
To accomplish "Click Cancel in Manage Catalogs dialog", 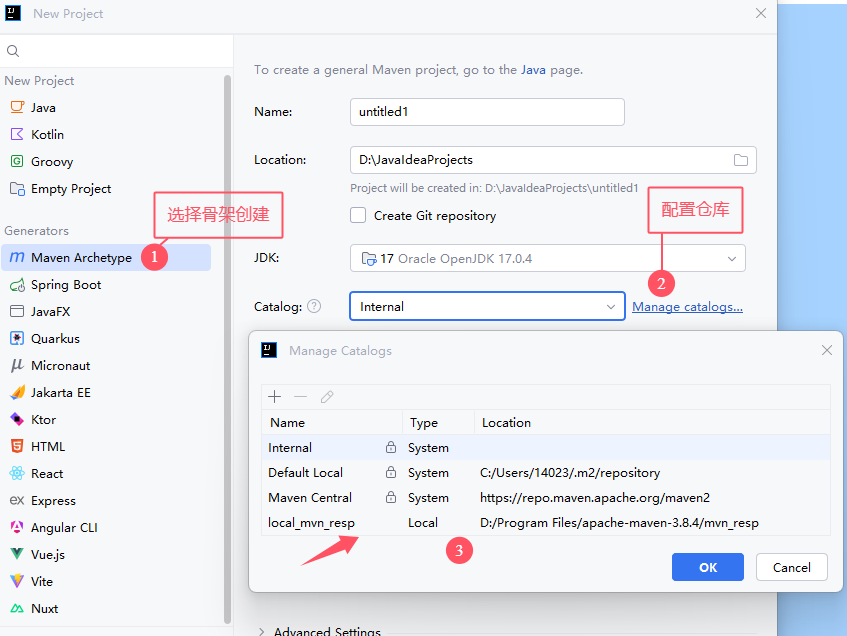I will click(791, 567).
